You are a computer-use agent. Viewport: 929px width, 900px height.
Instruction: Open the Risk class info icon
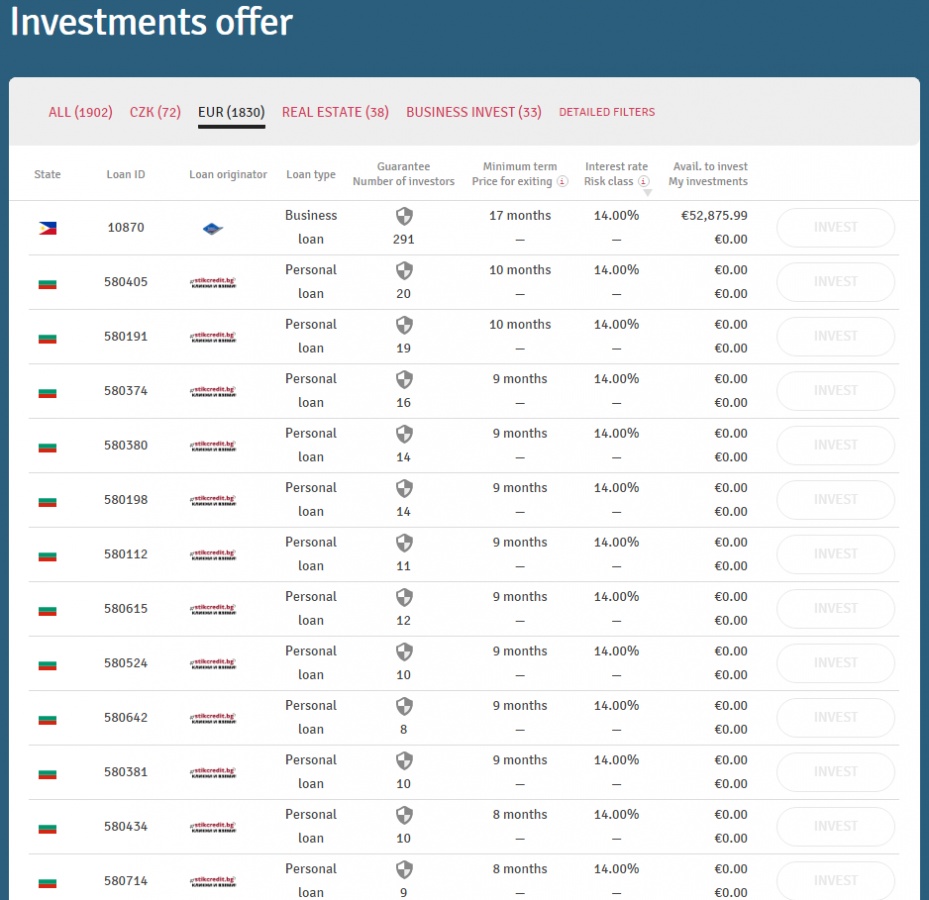[644, 182]
